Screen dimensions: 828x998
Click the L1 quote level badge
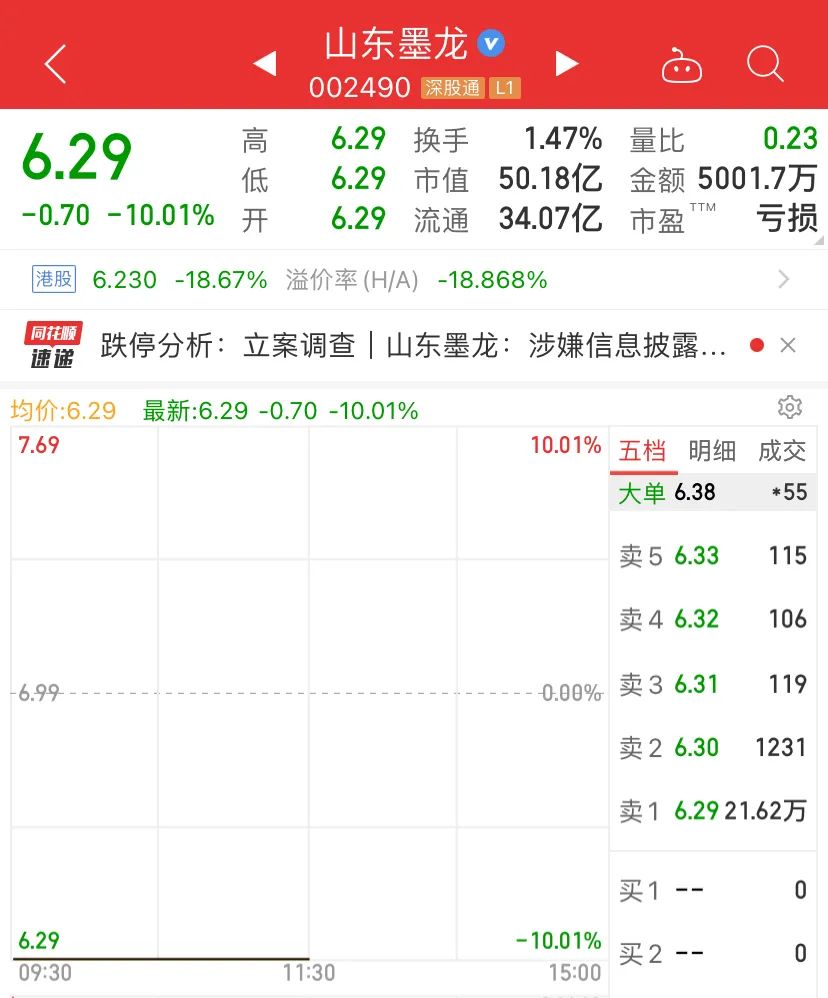tap(505, 88)
